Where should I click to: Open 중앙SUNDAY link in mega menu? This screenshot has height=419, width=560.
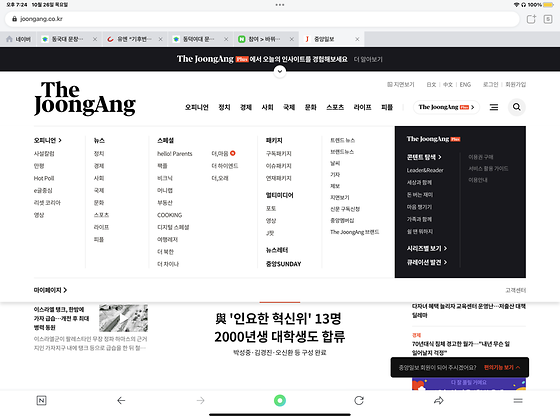(284, 264)
